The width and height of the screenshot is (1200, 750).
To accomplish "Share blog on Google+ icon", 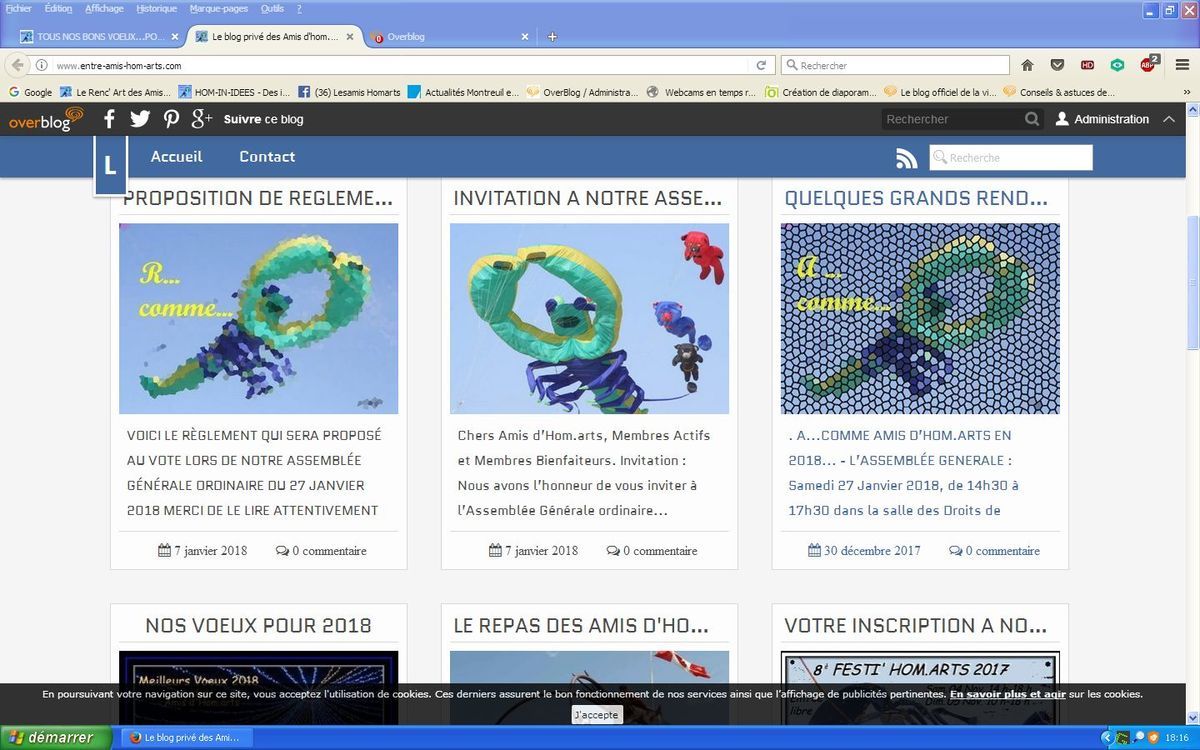I will pos(201,119).
